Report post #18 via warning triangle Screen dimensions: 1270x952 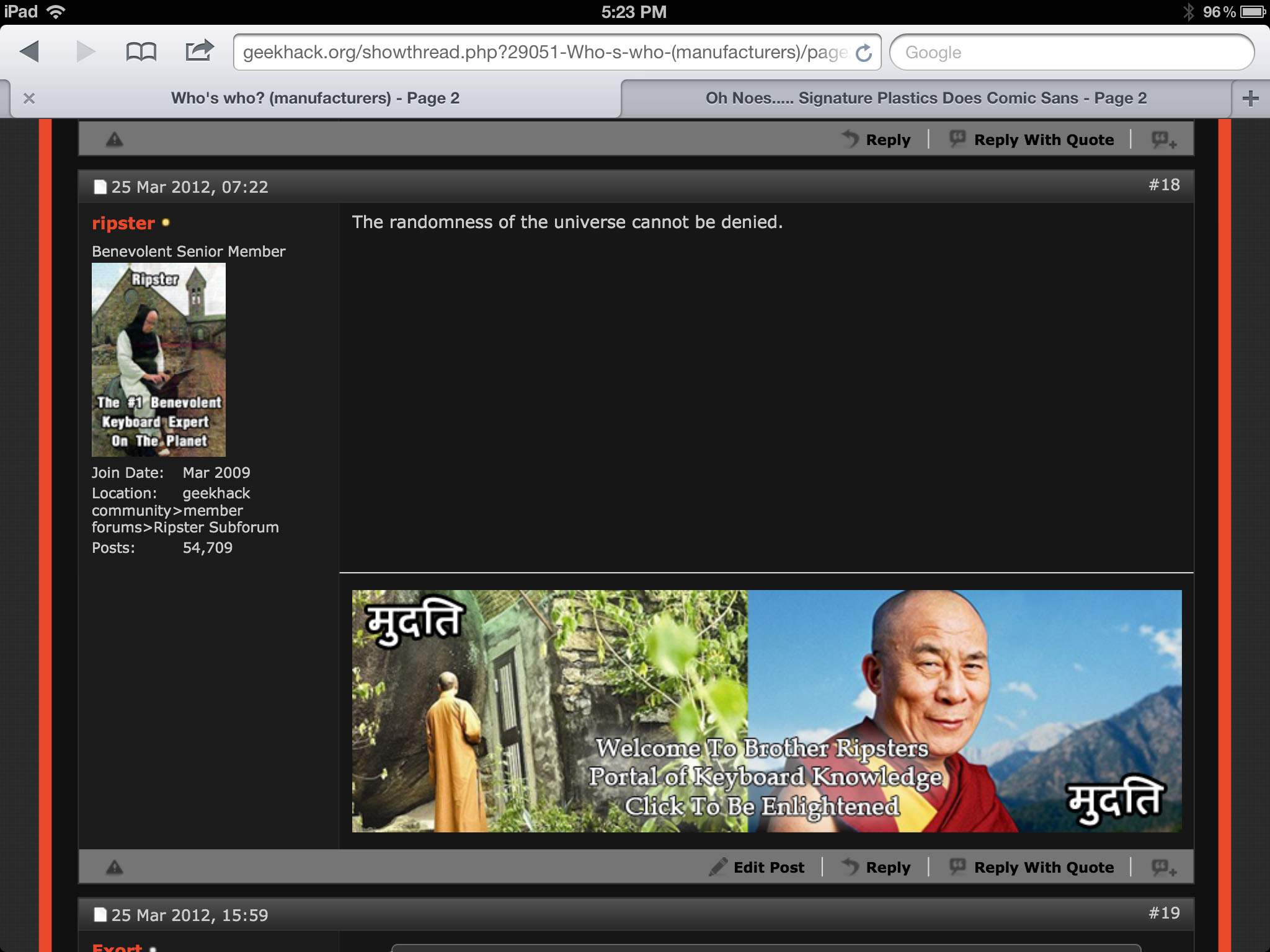pyautogui.click(x=115, y=867)
